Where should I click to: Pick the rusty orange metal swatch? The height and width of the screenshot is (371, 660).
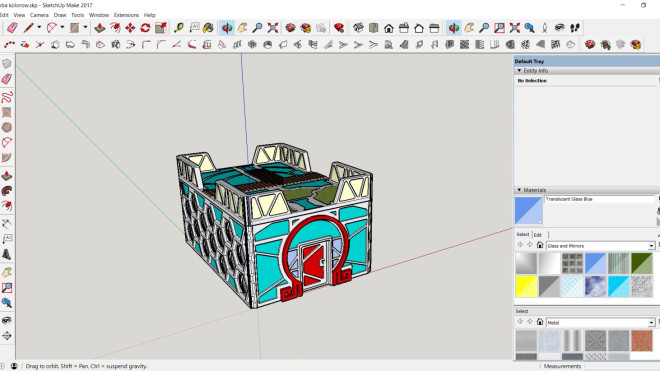[x=641, y=340]
